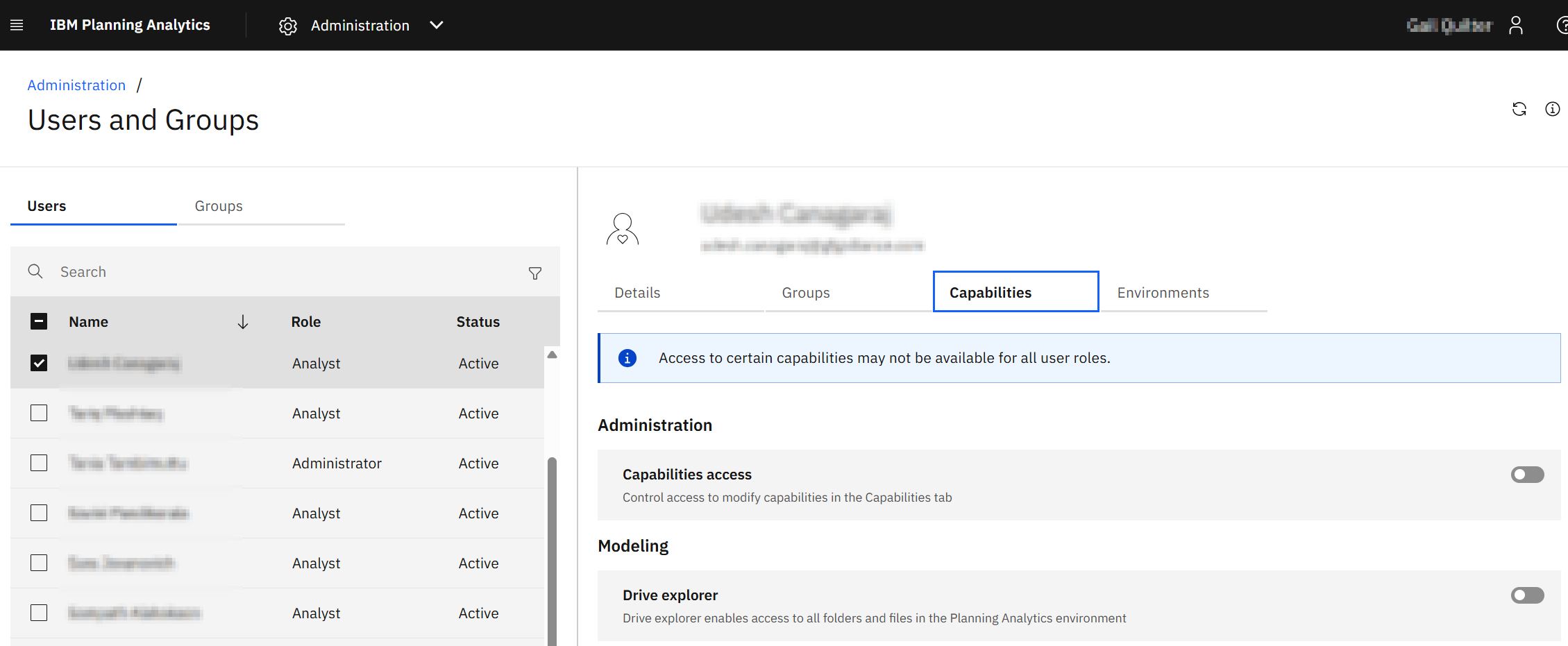Click the scroll up arrow in user list

[552, 355]
